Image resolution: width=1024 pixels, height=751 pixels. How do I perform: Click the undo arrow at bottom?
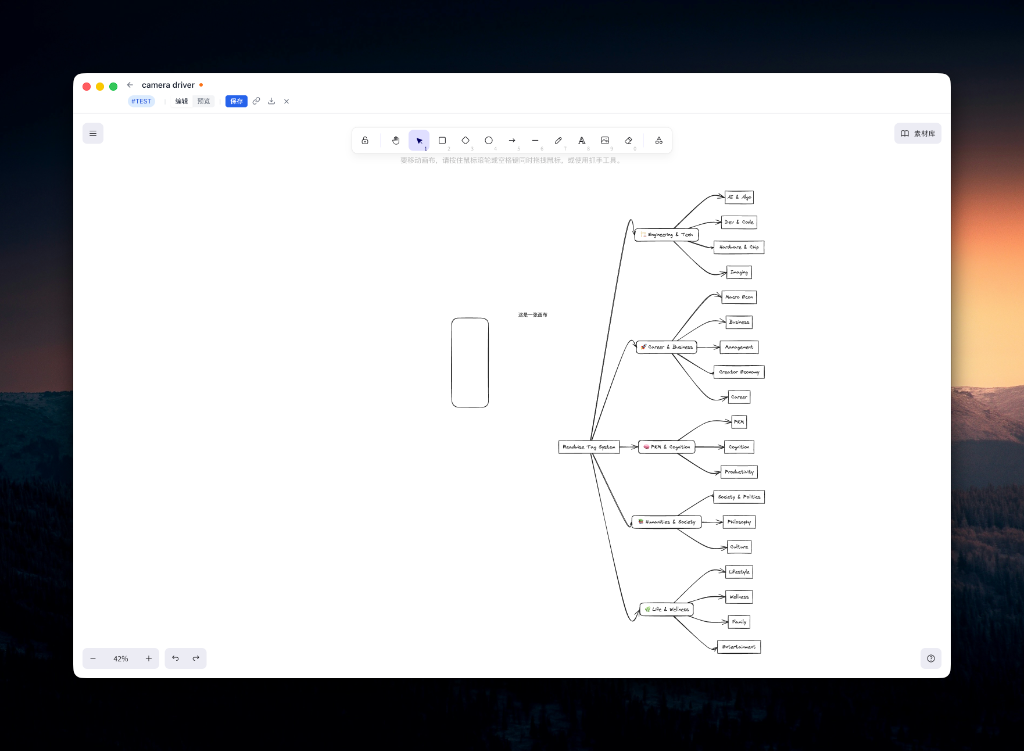pos(176,658)
